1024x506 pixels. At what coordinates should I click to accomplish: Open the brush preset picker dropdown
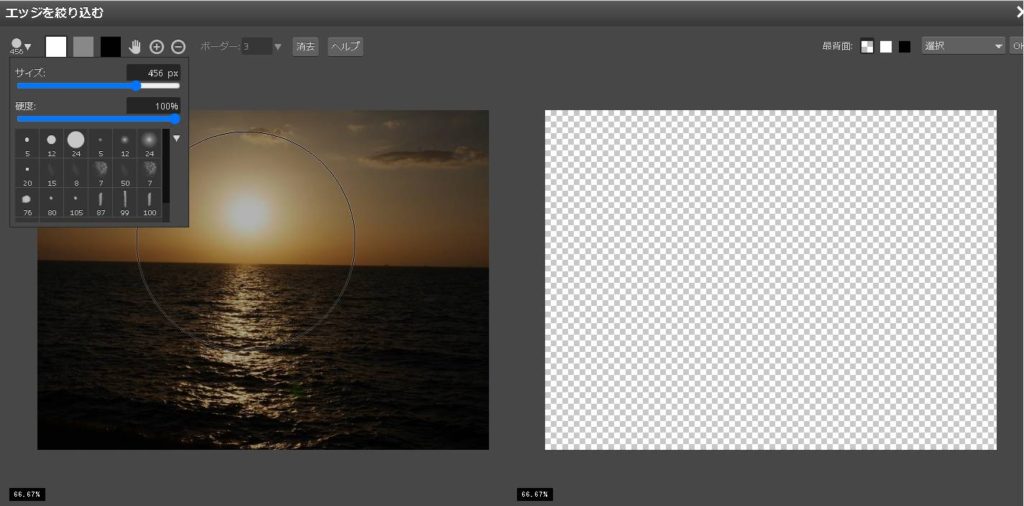[x=21, y=46]
